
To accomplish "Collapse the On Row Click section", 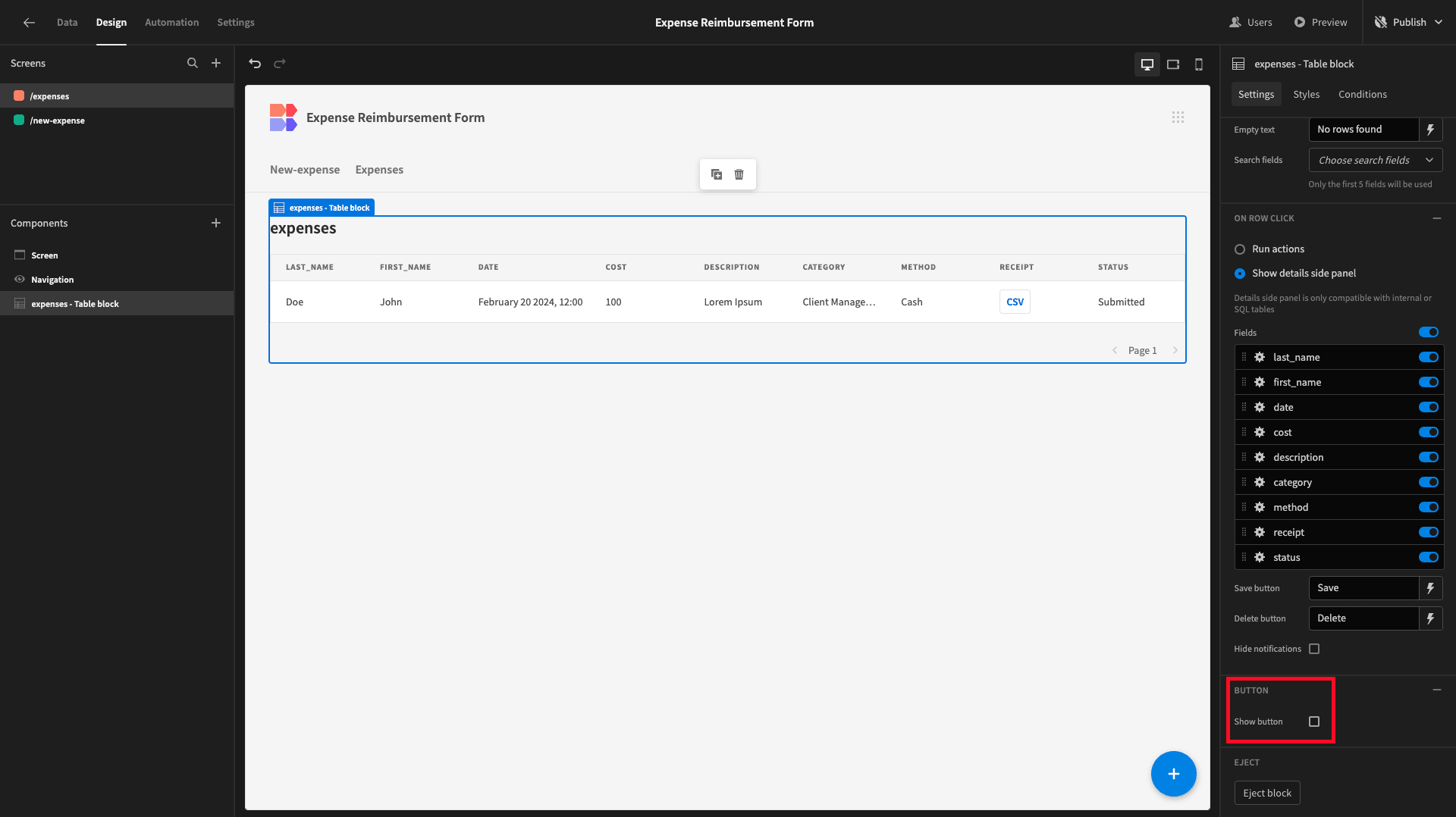I will (1436, 218).
